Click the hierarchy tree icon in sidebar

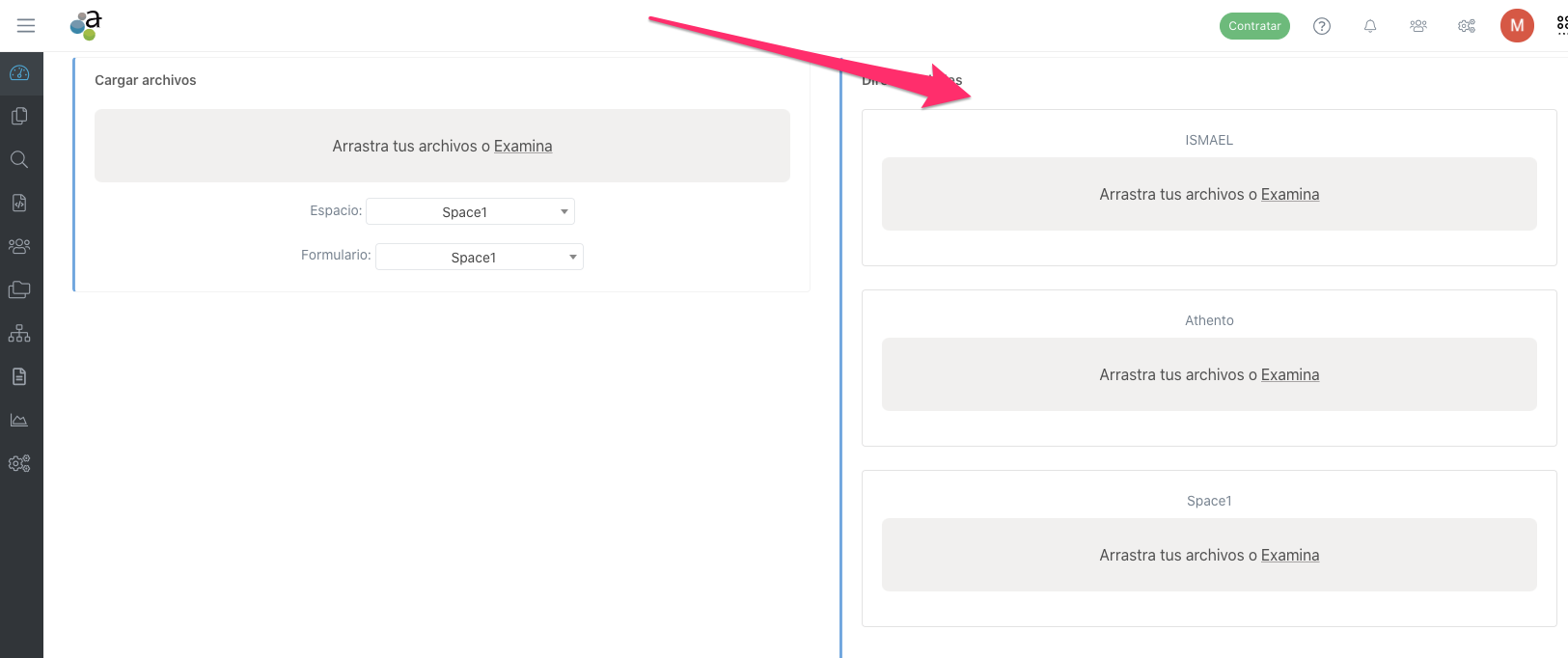[x=19, y=334]
